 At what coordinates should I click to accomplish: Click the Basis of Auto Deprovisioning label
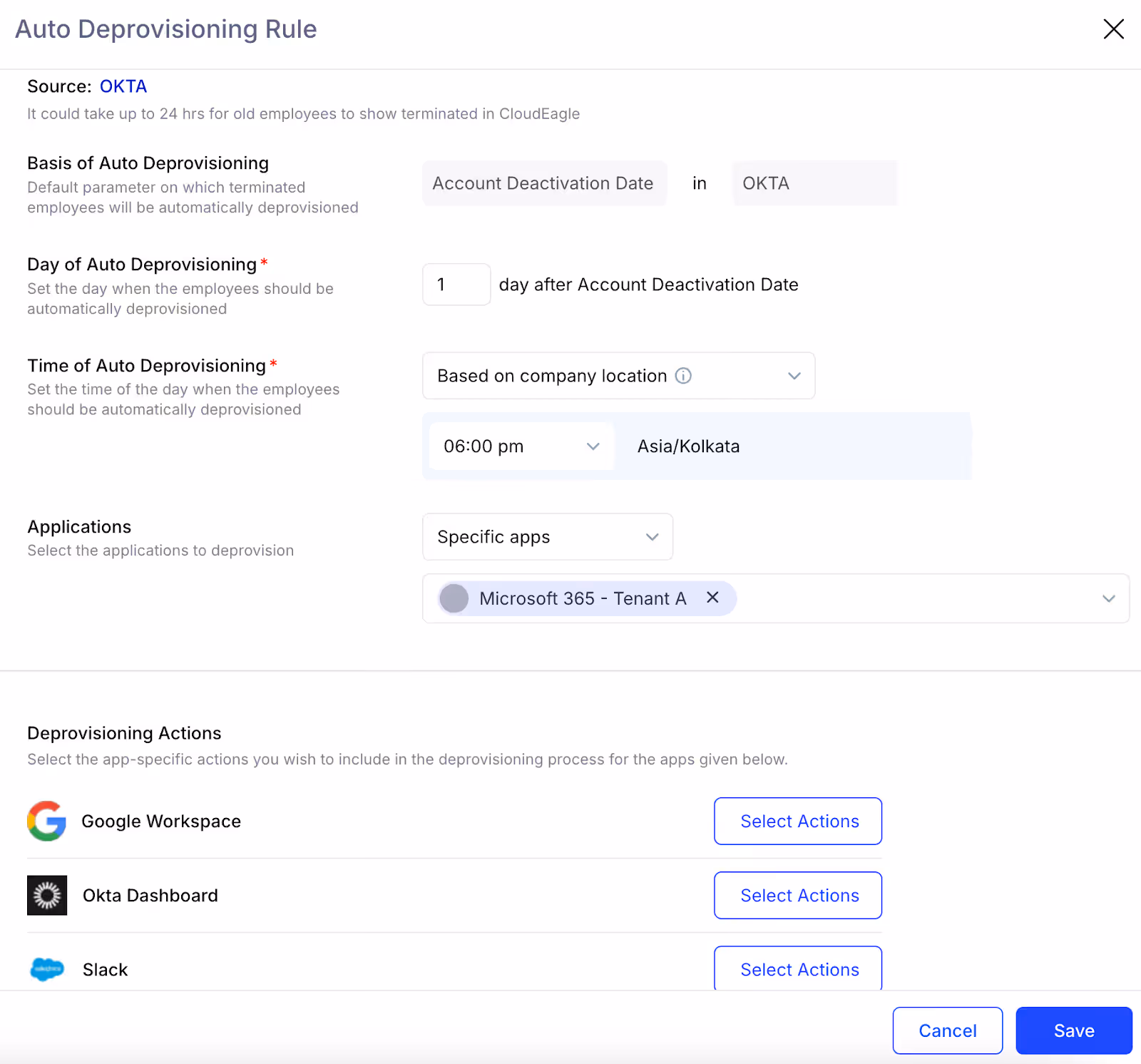pyautogui.click(x=148, y=163)
